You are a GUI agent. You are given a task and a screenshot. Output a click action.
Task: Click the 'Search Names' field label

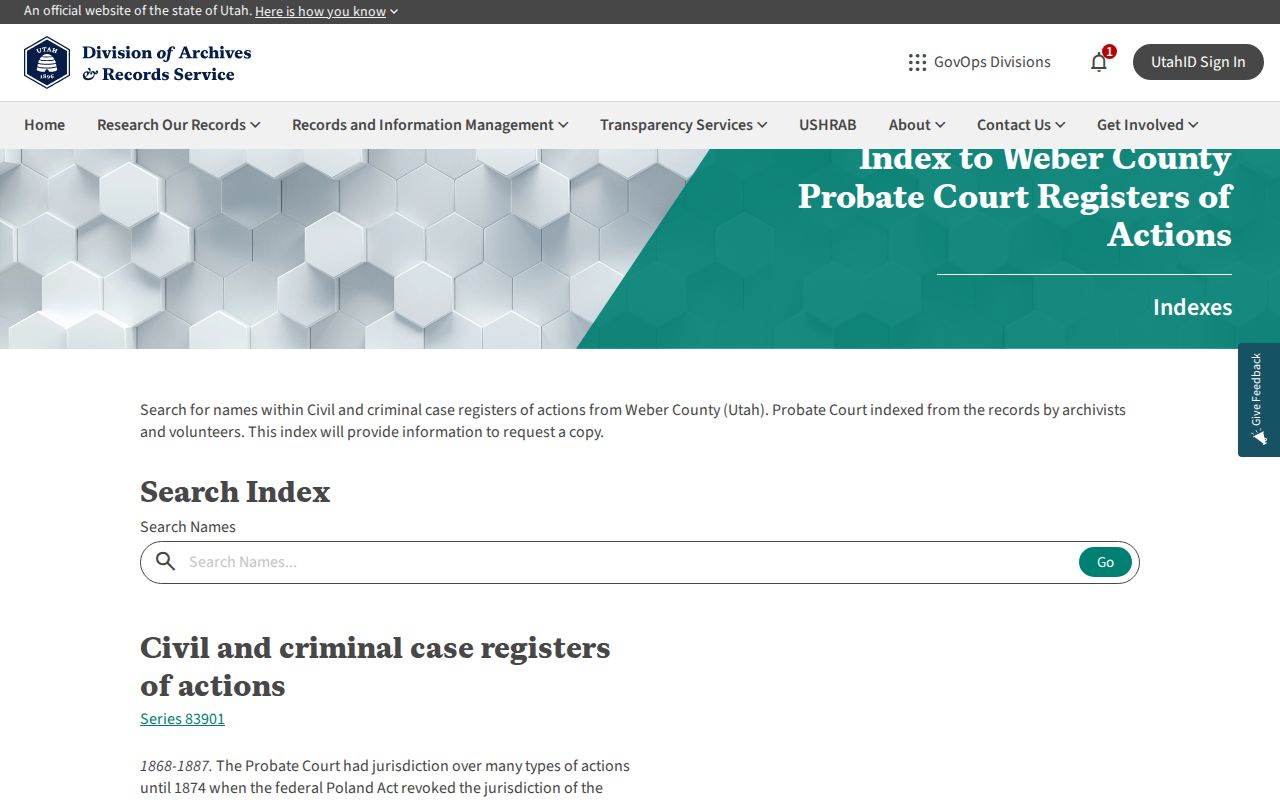point(188,527)
